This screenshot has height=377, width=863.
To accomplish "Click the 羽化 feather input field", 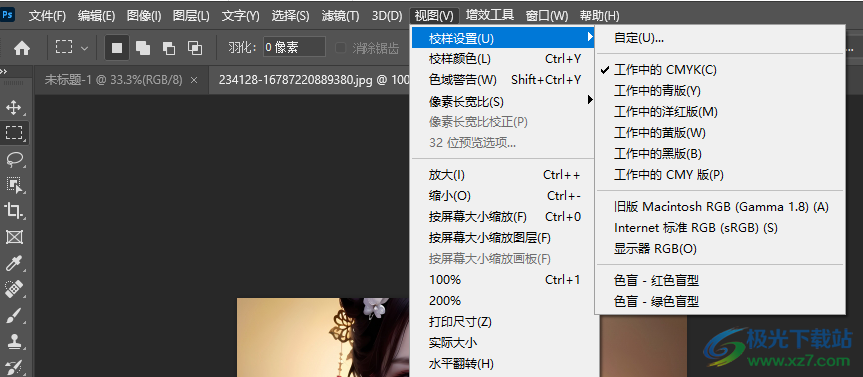I will pyautogui.click(x=294, y=48).
